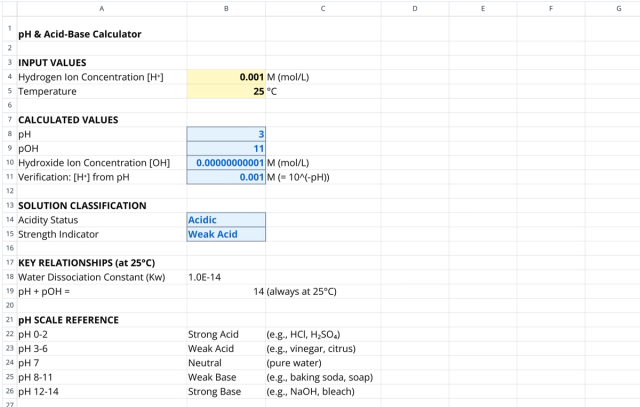Screen dimensions: 640x407
Task: Select column A header
Action: (102, 9)
